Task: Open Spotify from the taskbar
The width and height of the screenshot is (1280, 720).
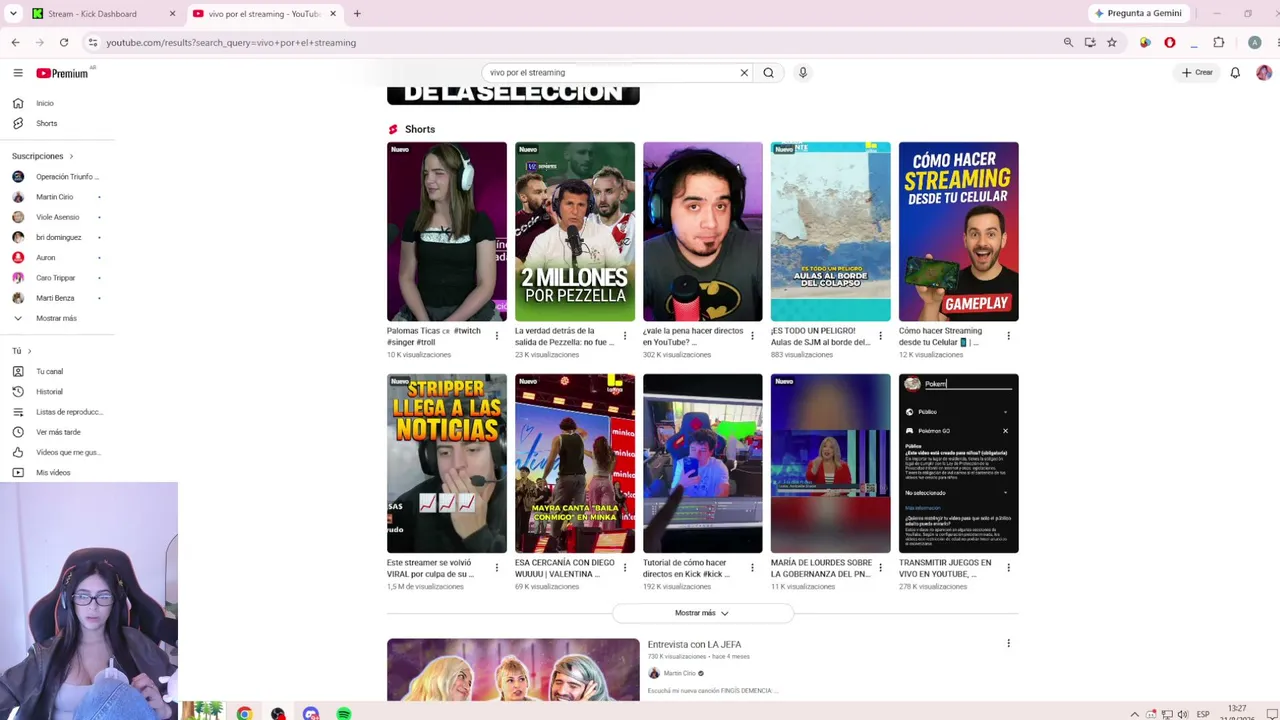Action: [x=344, y=714]
